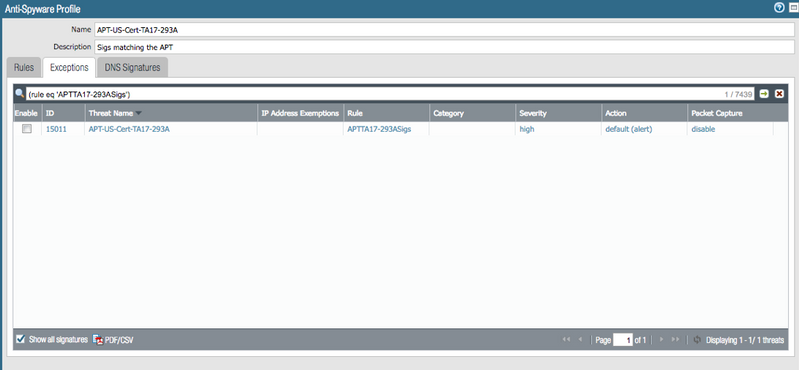Switch to the Rules tab

(x=24, y=67)
